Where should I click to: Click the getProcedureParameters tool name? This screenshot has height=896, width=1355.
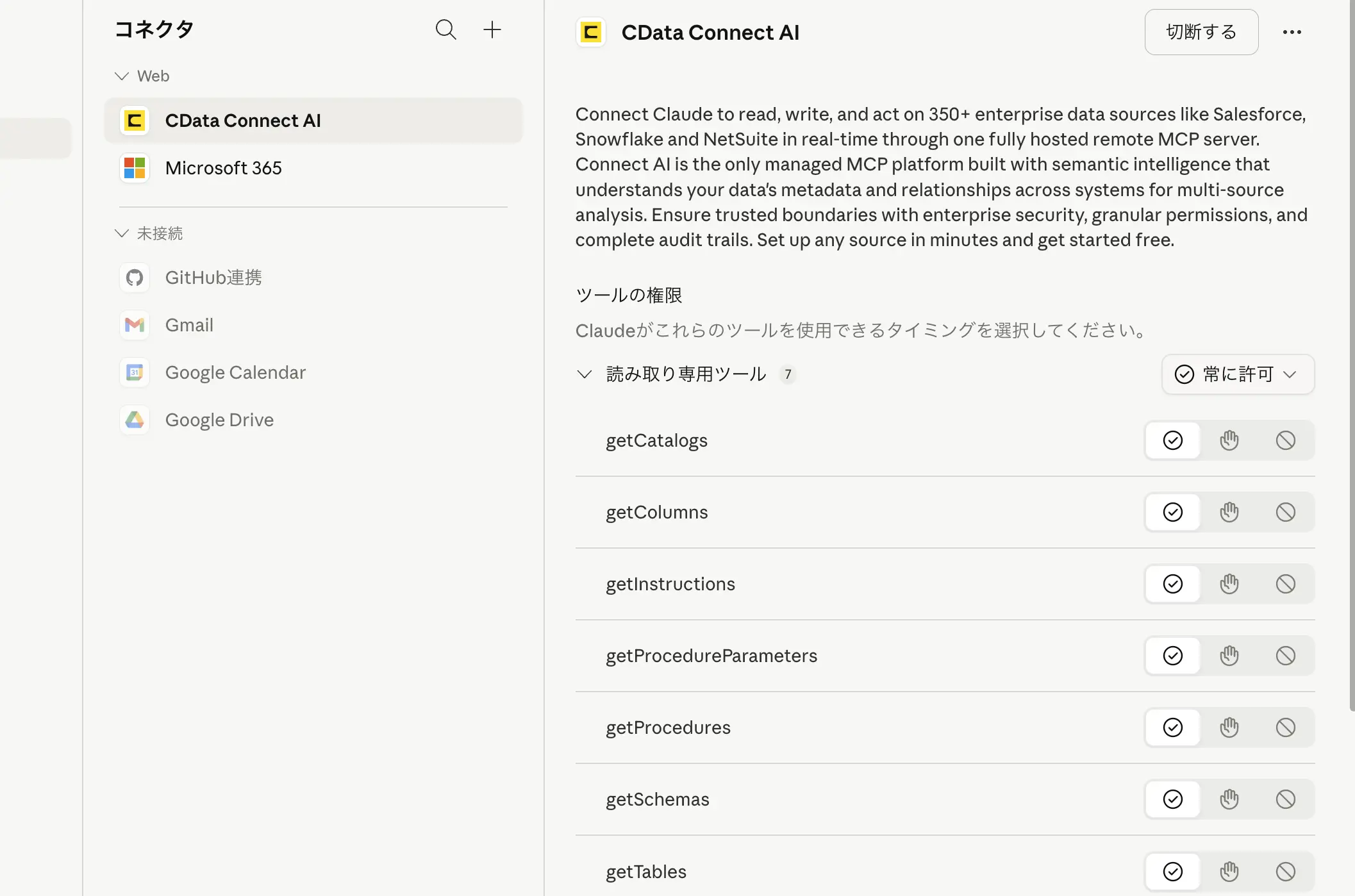(x=711, y=656)
